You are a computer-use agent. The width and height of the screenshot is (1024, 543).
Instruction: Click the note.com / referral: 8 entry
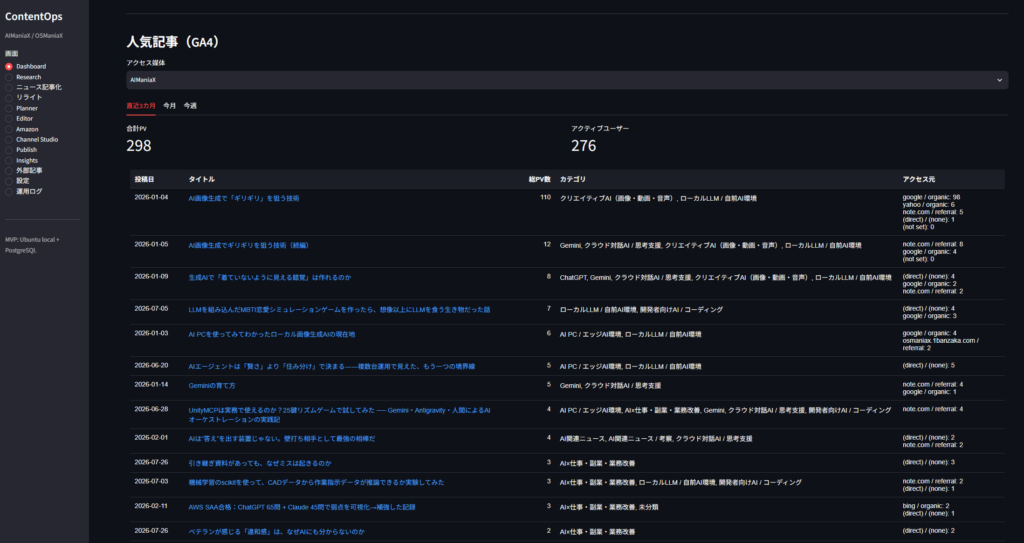(933, 244)
